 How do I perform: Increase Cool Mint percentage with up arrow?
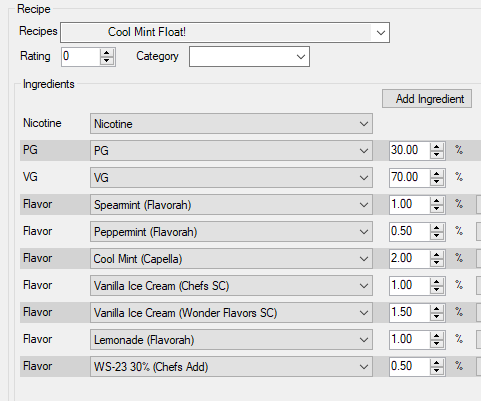point(437,255)
